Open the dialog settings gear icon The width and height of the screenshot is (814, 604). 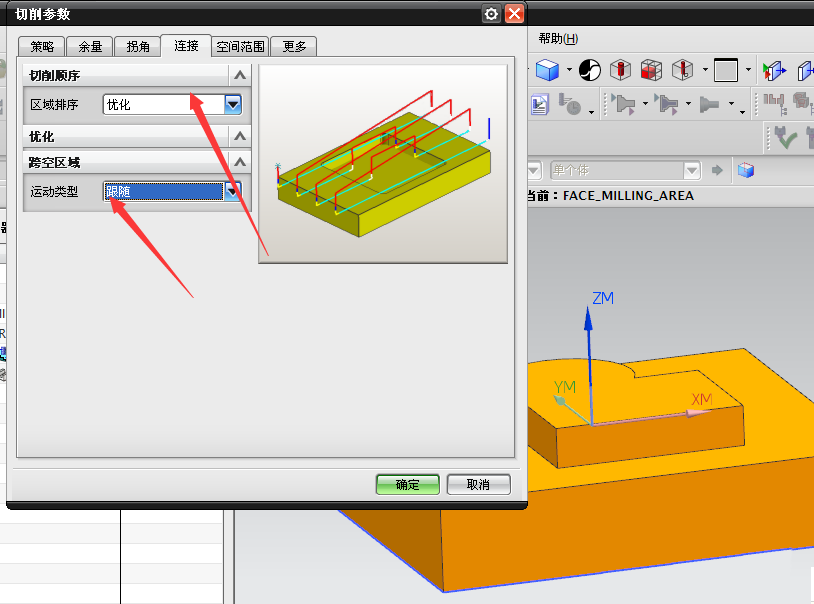tap(490, 13)
